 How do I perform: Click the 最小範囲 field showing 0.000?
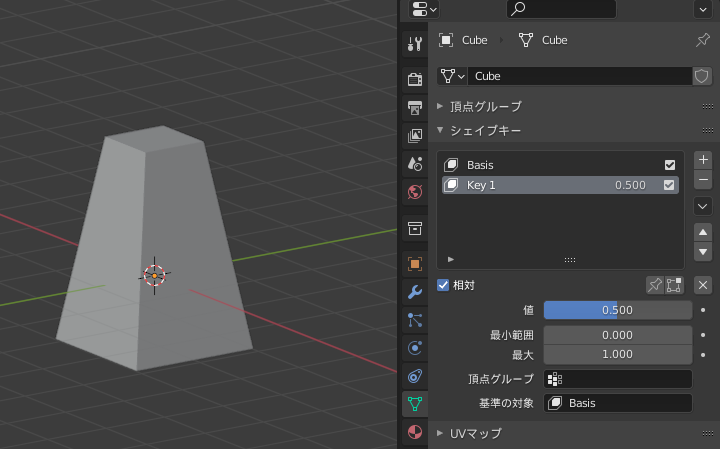pos(618,335)
